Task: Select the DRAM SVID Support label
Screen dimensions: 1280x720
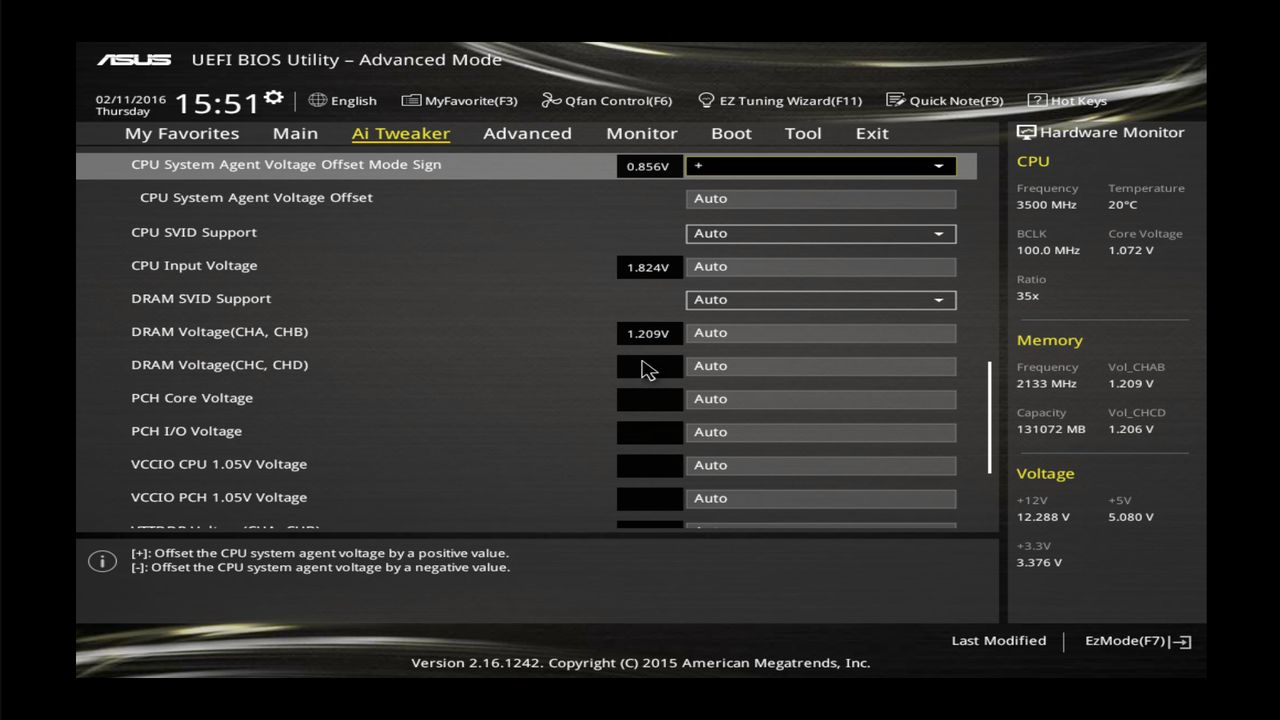Action: (x=201, y=298)
